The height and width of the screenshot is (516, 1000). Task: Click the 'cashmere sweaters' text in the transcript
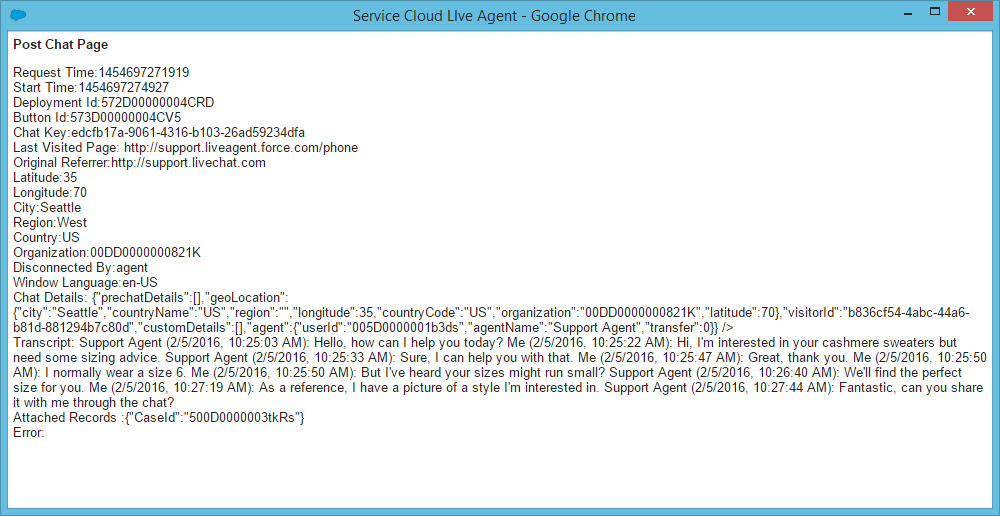point(883,343)
